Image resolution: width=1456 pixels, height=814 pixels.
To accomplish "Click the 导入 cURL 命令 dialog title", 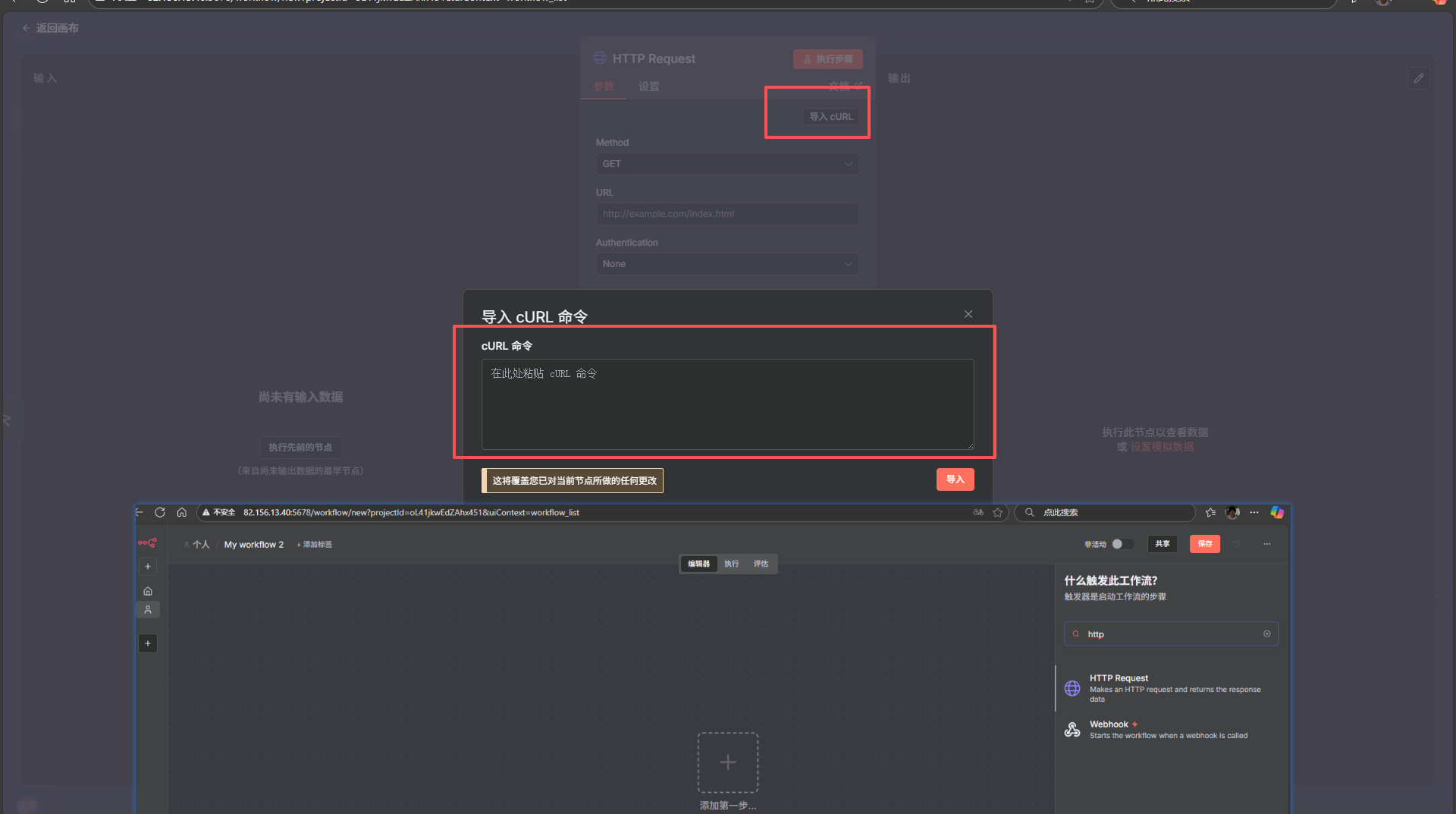I will 535,316.
